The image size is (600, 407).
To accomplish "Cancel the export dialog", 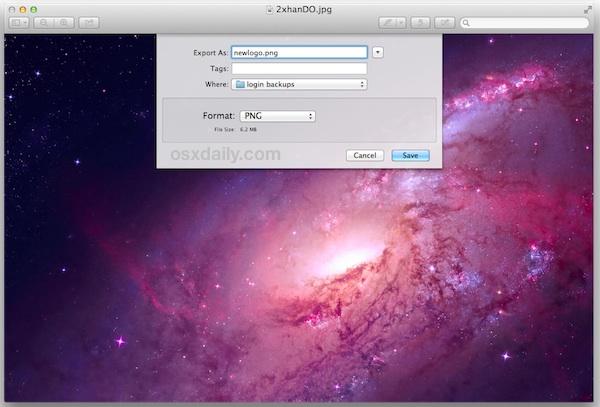I will tap(365, 155).
